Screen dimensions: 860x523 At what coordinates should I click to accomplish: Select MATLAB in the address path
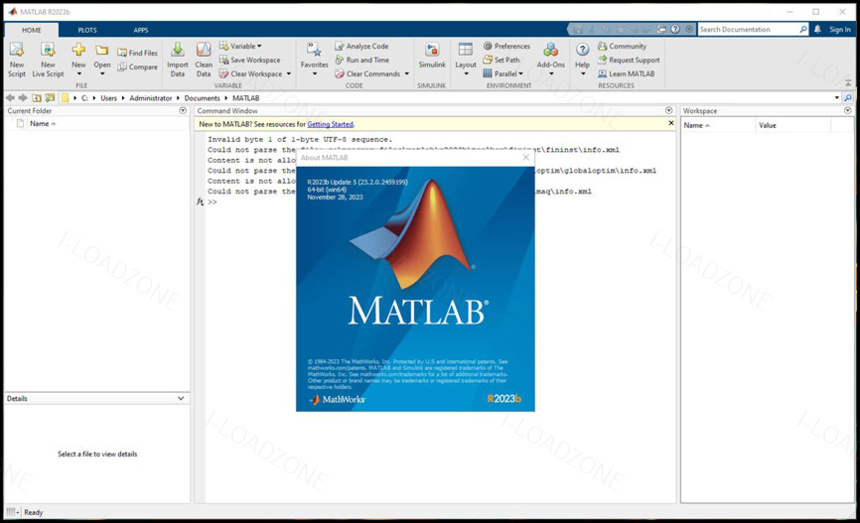click(x=246, y=98)
